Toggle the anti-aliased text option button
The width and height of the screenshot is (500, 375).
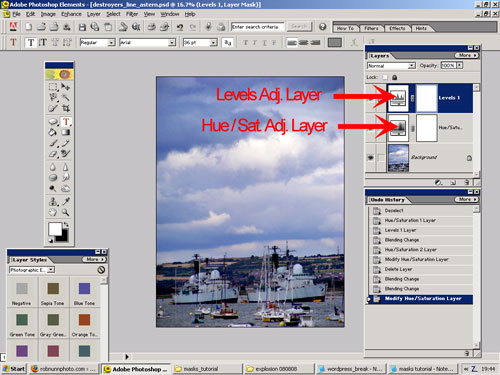click(x=228, y=42)
